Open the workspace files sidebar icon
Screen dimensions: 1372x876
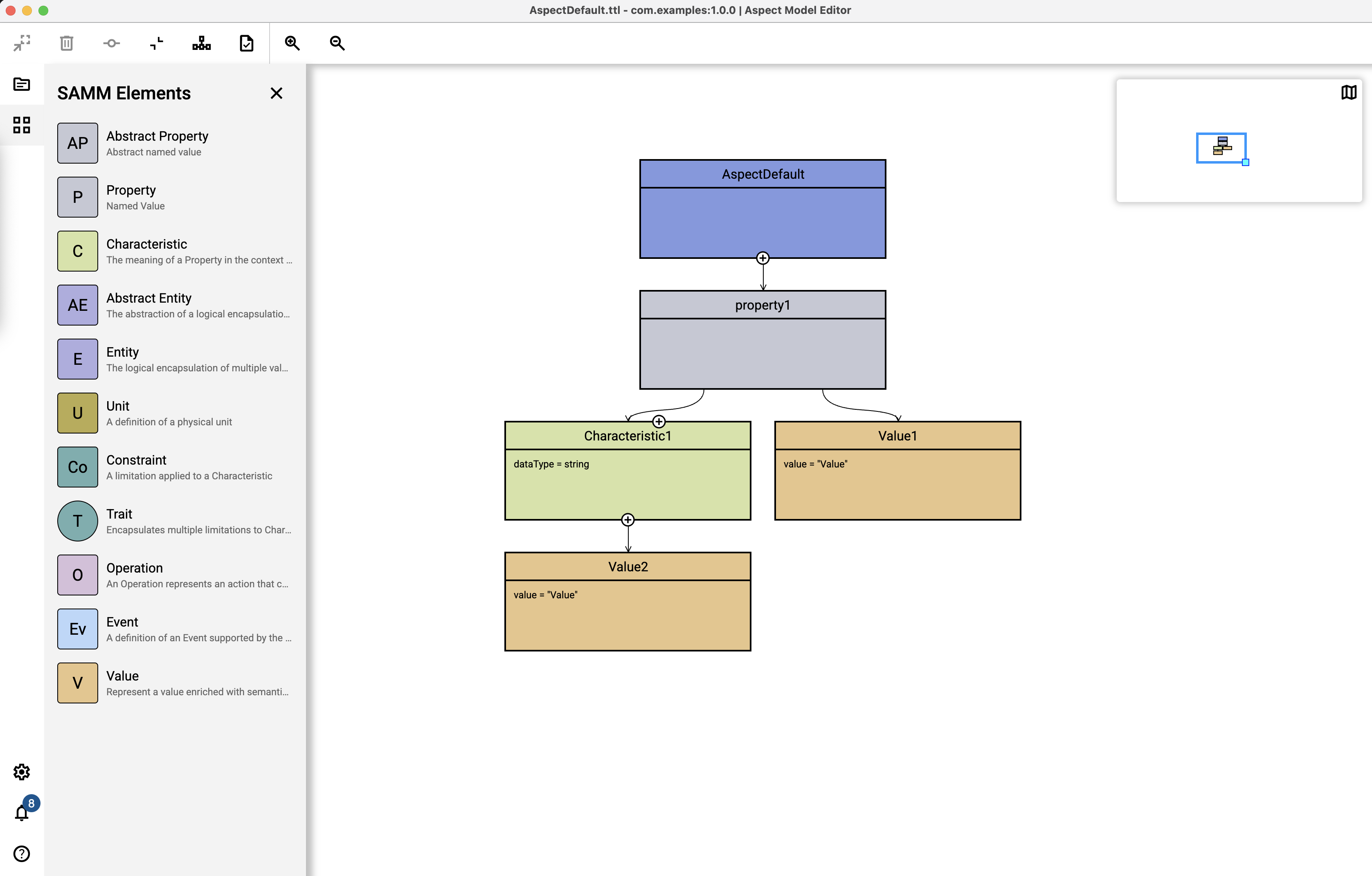(x=22, y=84)
